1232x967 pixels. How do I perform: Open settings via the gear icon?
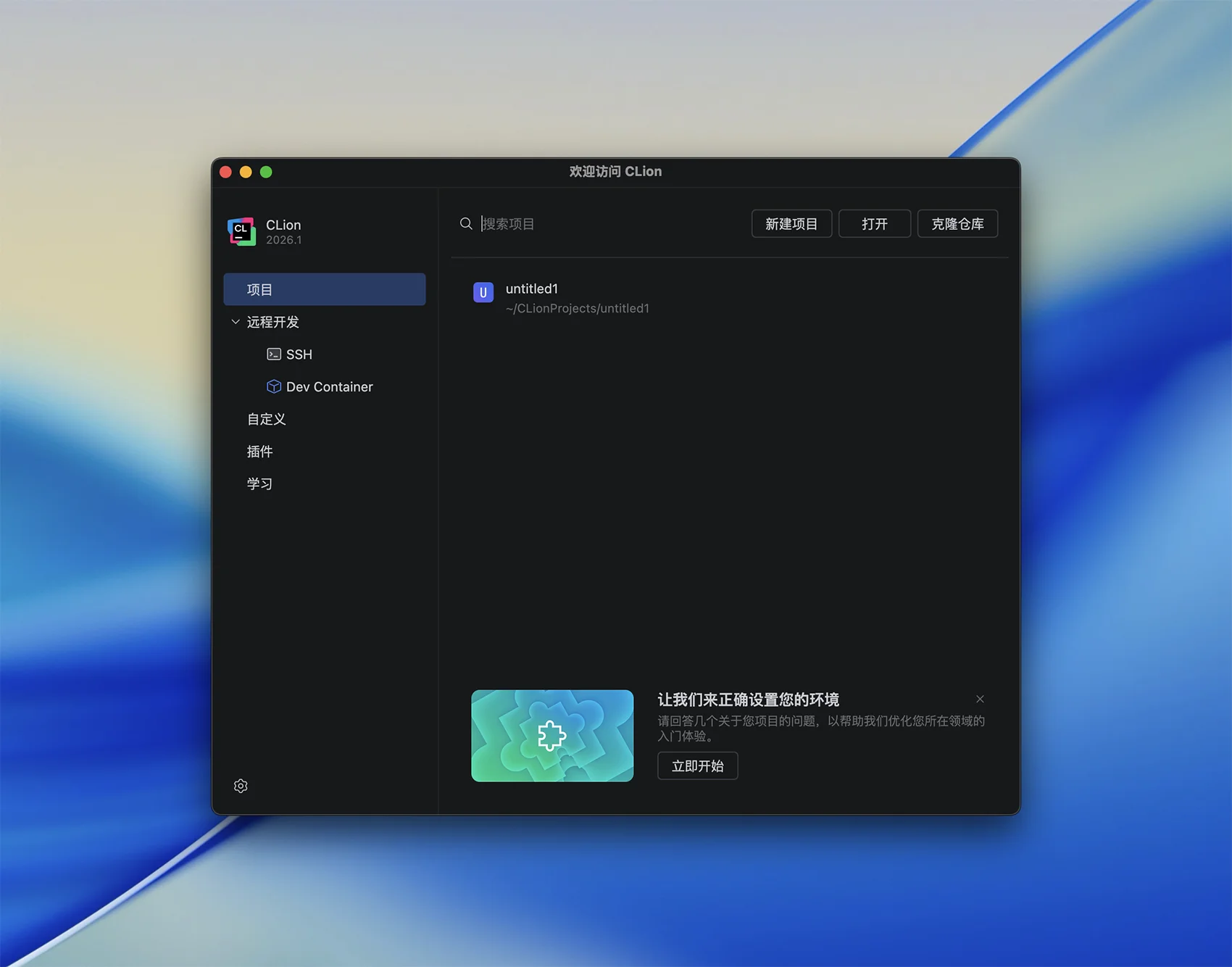241,786
